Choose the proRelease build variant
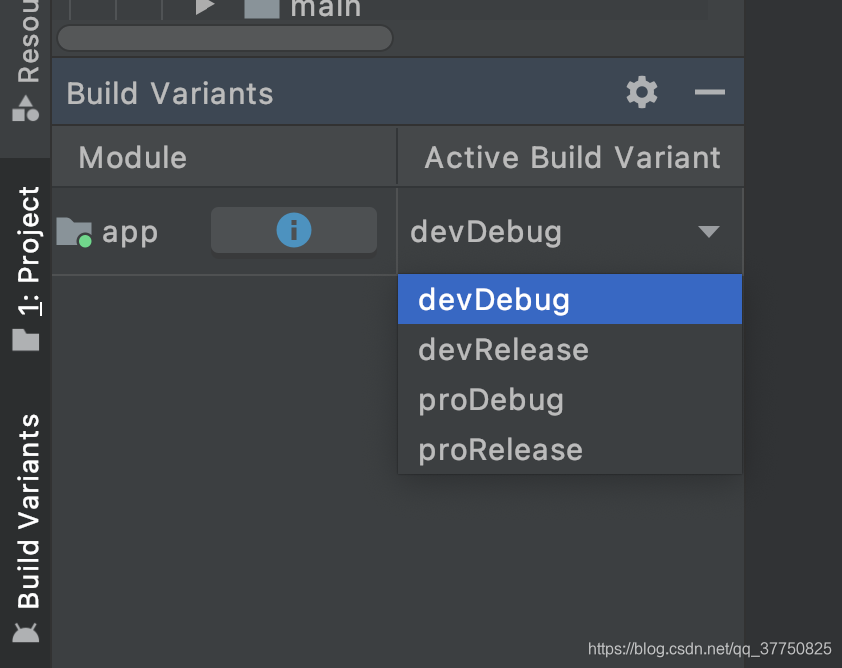Image resolution: width=842 pixels, height=668 pixels. (x=499, y=449)
